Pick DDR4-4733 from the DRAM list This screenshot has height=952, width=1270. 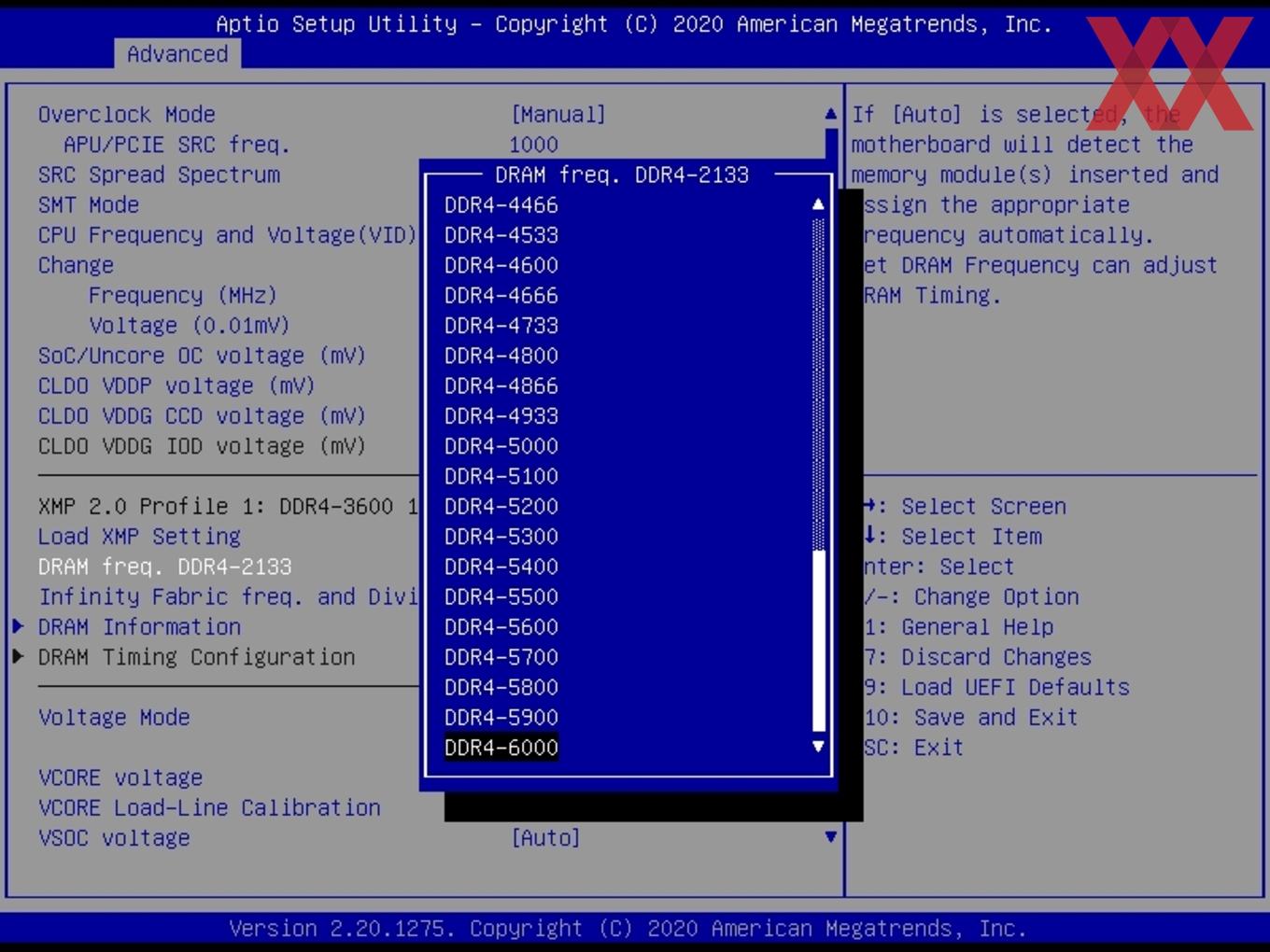(x=501, y=326)
